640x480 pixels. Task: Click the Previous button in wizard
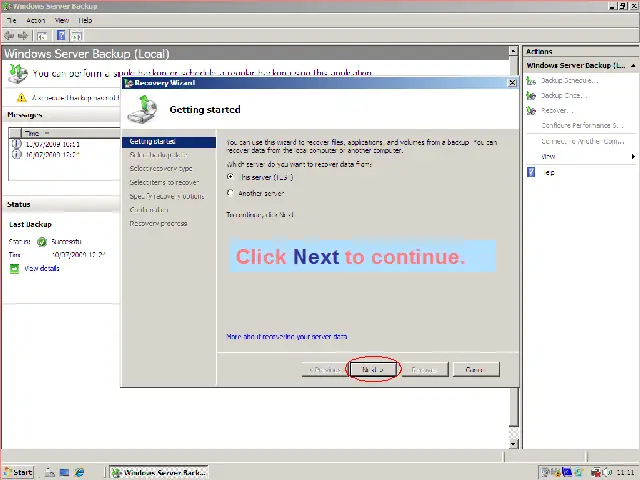(x=325, y=369)
